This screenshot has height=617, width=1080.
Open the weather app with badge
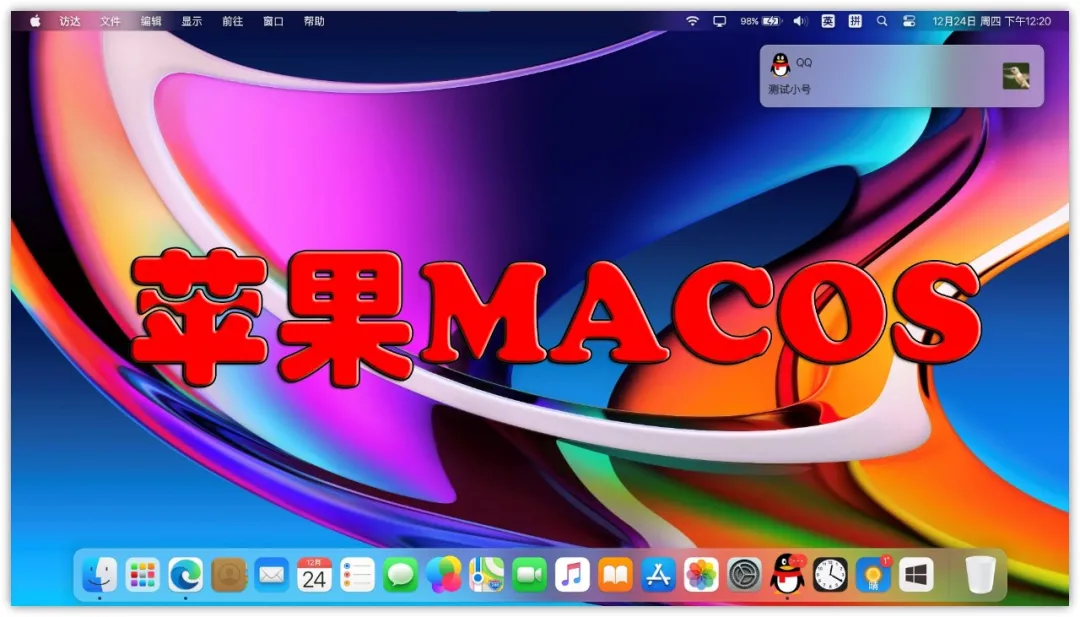pos(873,574)
